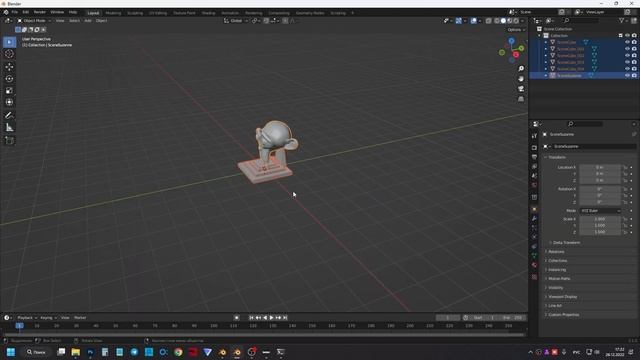Select the Measure tool

pyautogui.click(x=9, y=128)
